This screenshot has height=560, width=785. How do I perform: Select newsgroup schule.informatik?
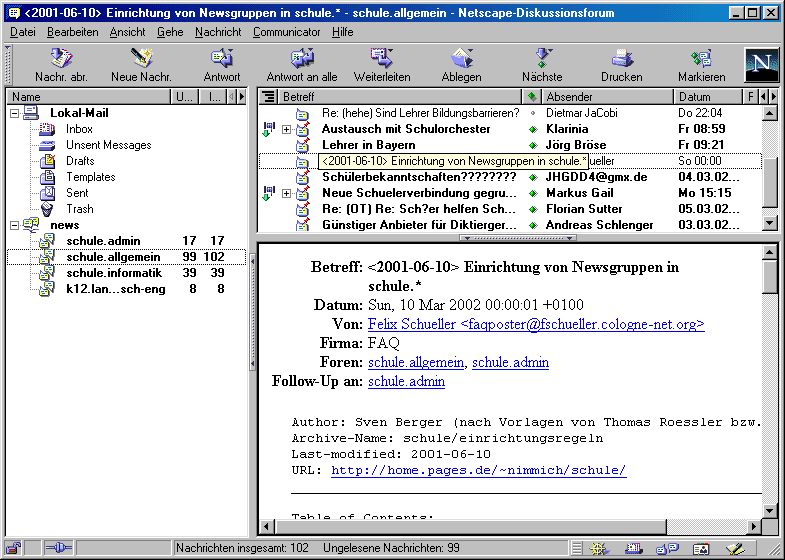point(114,273)
